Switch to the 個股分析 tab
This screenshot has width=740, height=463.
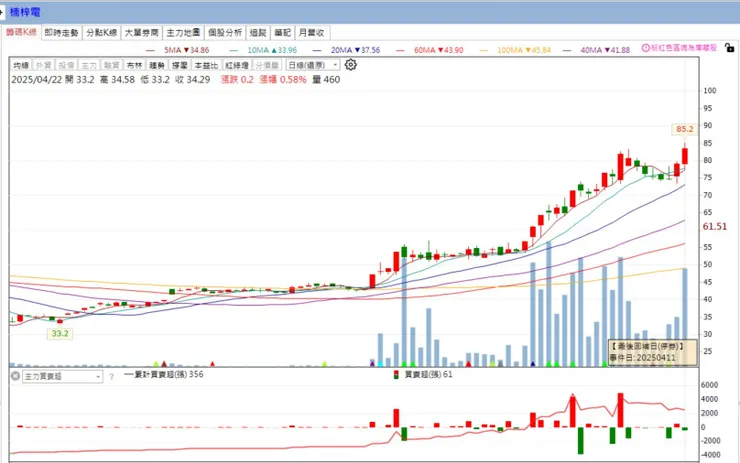click(x=225, y=33)
